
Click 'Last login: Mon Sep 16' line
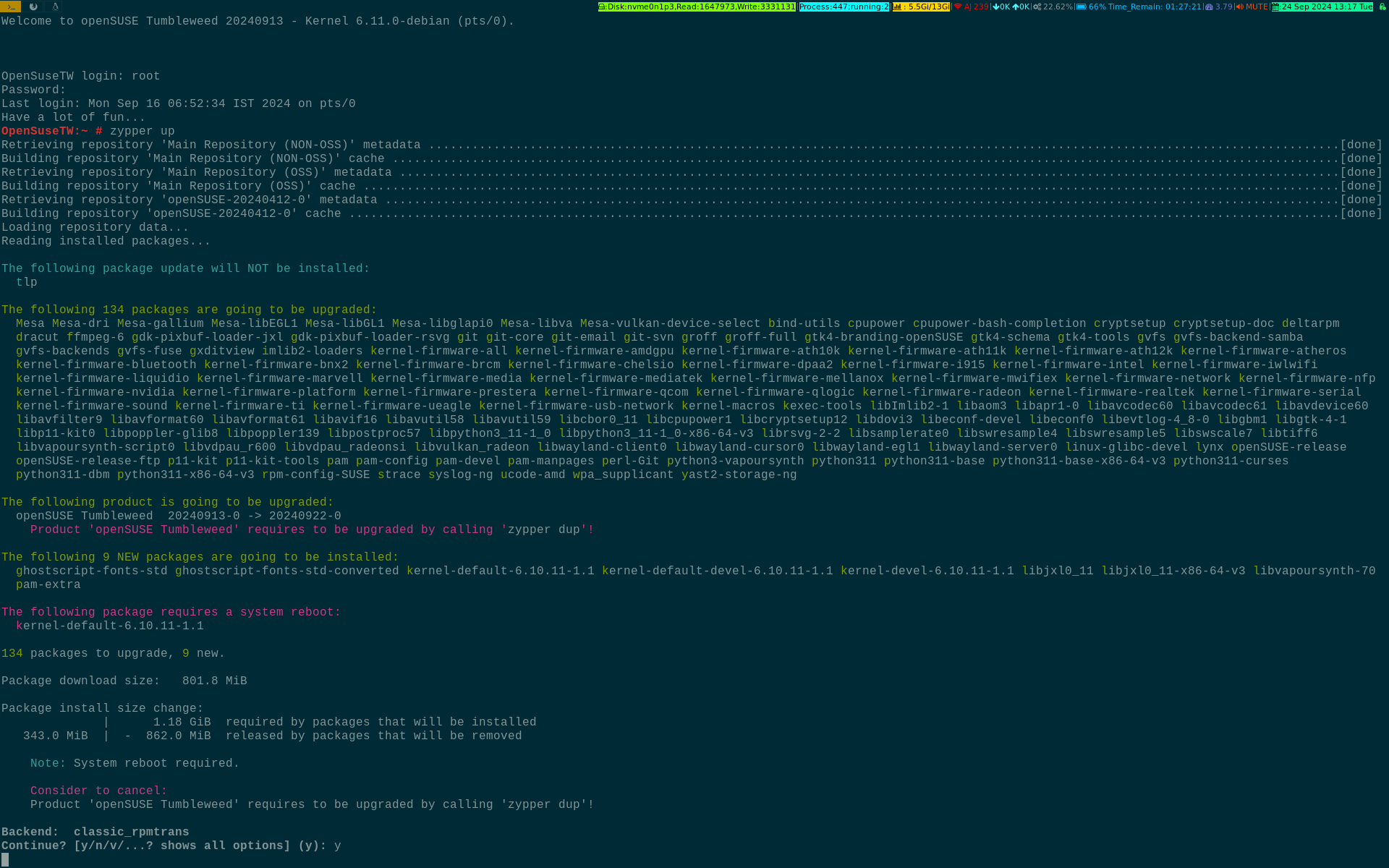pyautogui.click(x=179, y=103)
